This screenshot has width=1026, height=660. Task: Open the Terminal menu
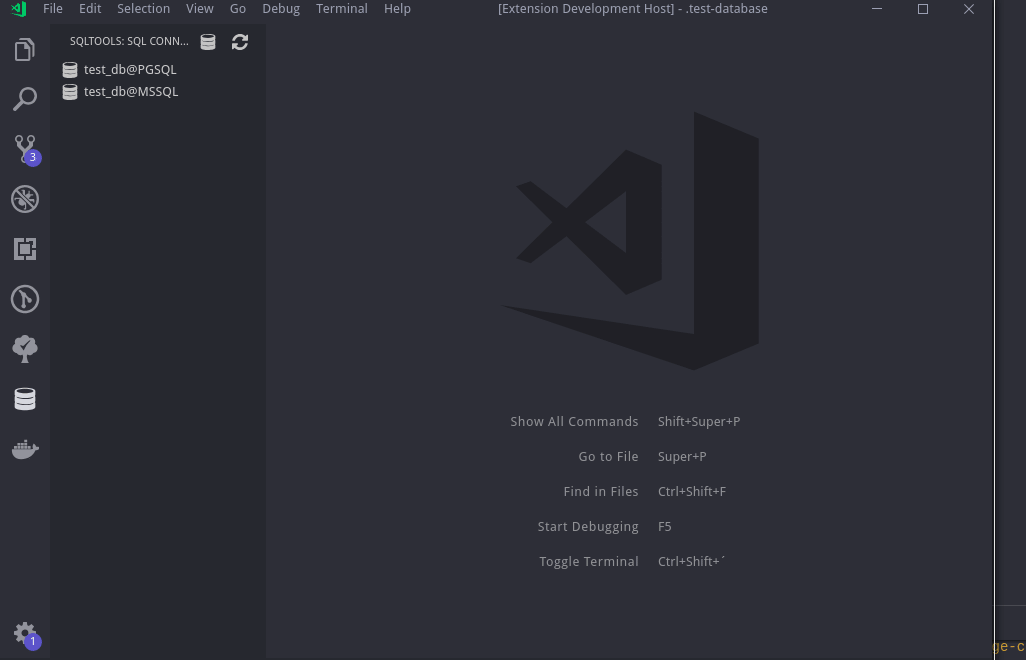pyautogui.click(x=342, y=9)
